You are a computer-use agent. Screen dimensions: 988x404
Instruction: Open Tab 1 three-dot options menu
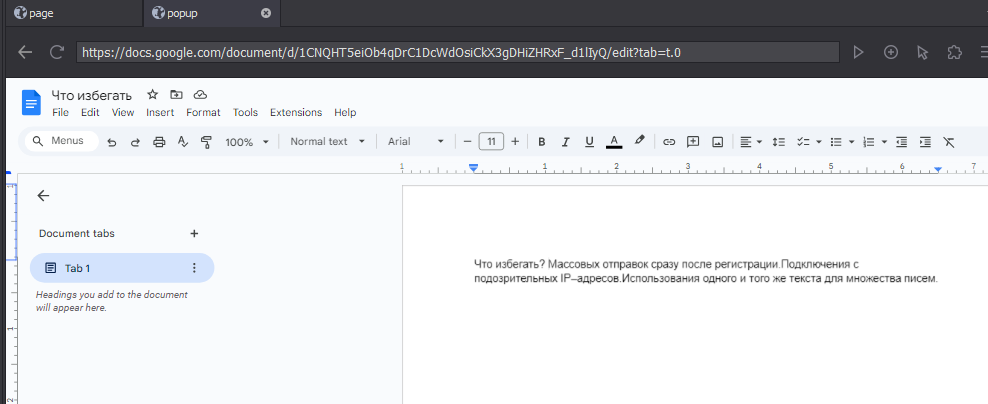194,268
